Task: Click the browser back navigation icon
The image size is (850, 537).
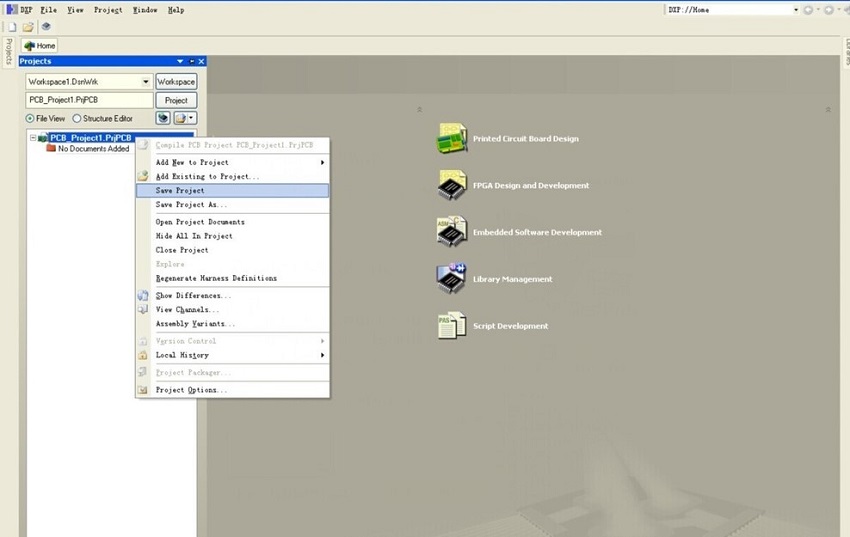Action: (808, 10)
